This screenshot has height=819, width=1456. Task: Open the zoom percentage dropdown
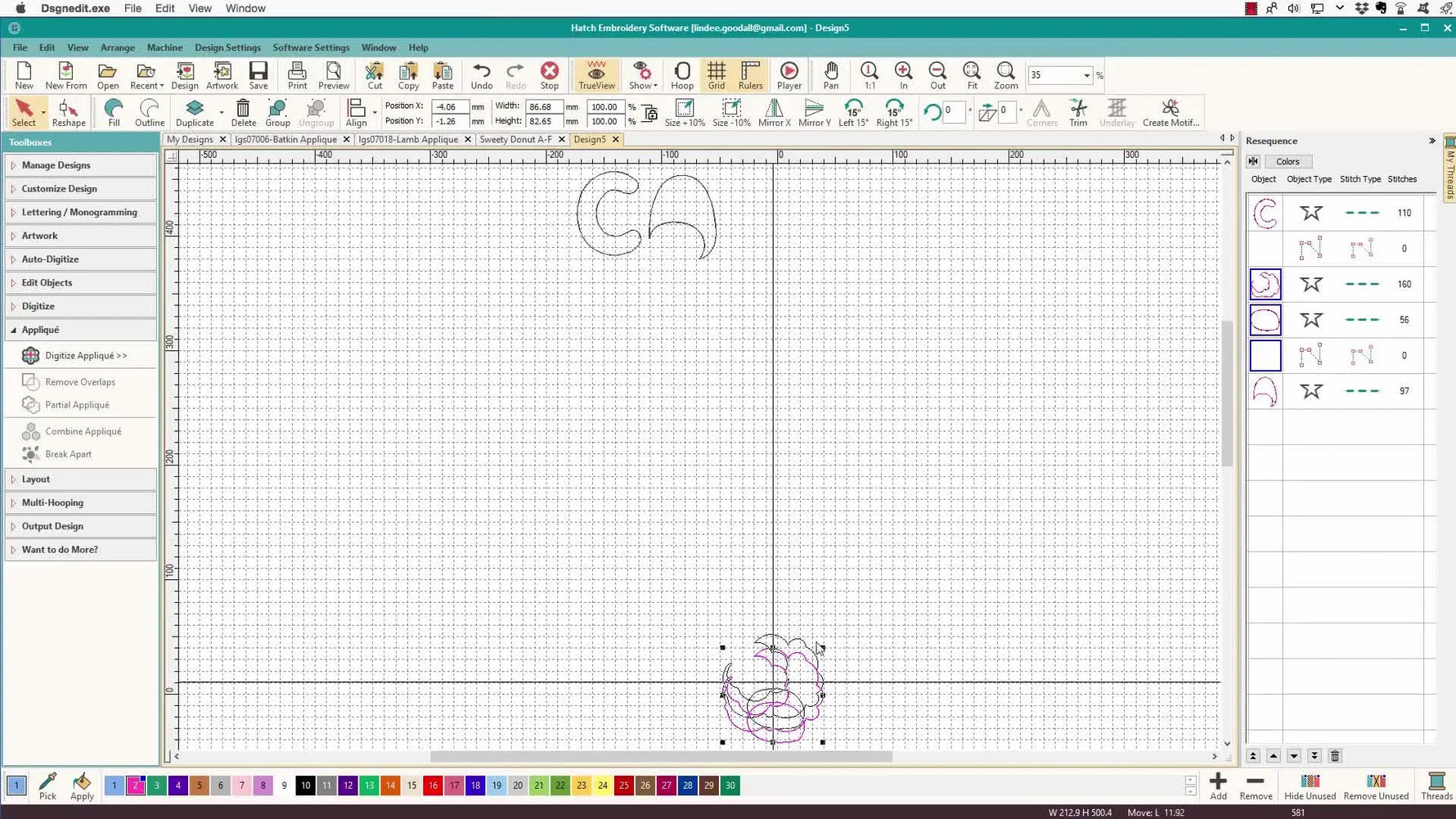click(1087, 74)
